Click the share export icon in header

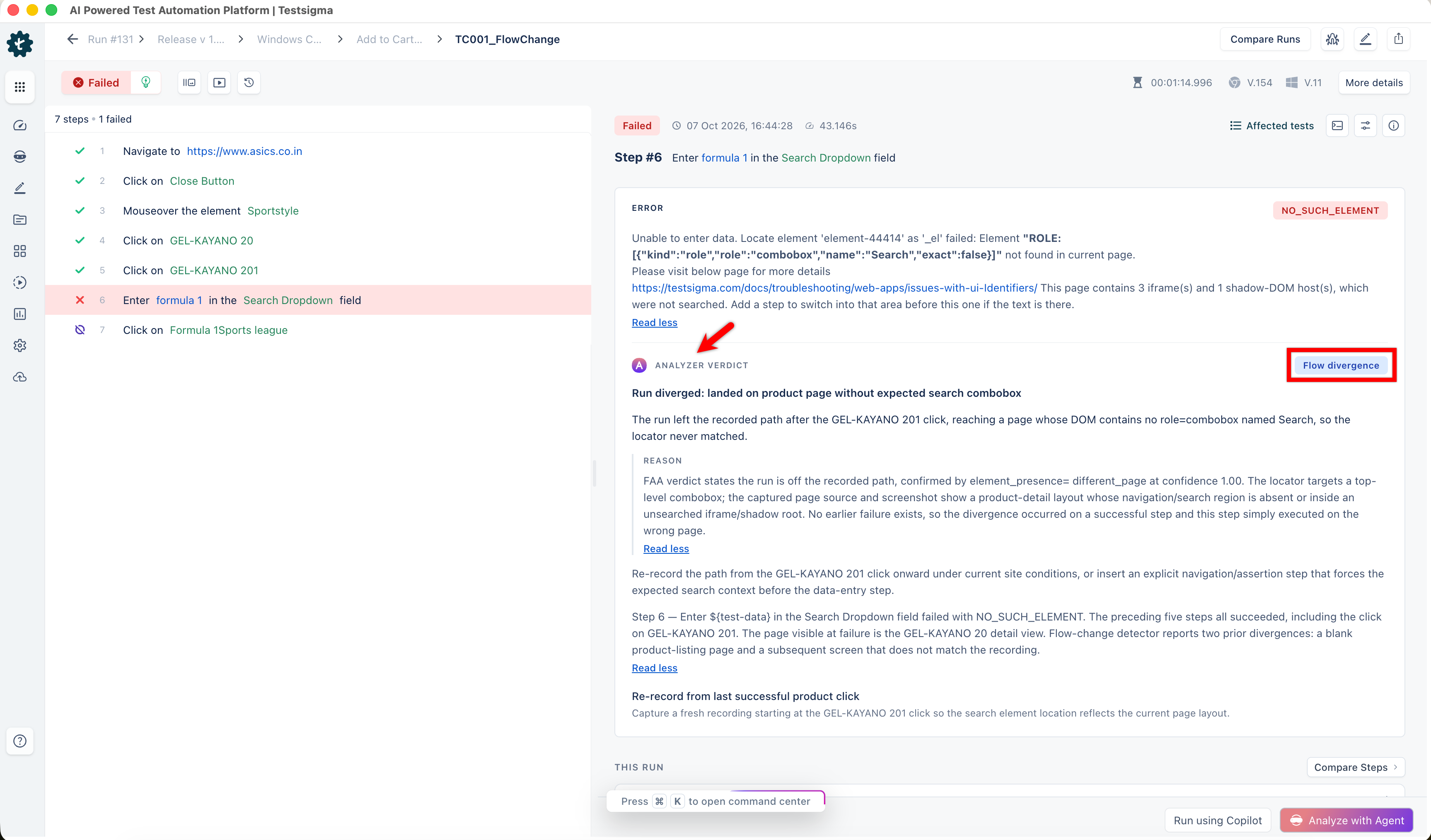click(1399, 39)
